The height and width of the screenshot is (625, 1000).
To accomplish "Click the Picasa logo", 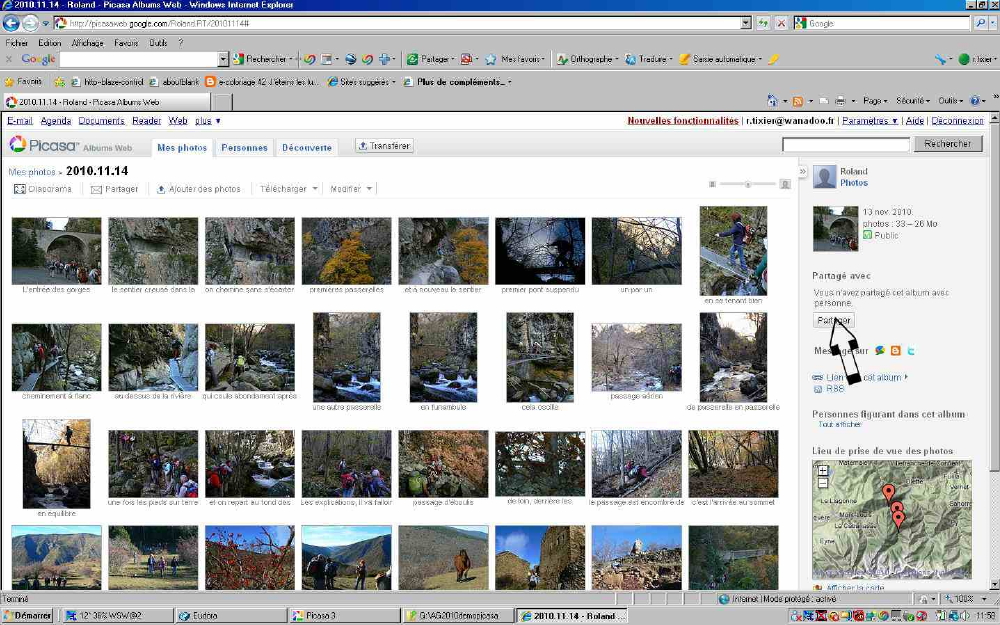I will tap(43, 145).
